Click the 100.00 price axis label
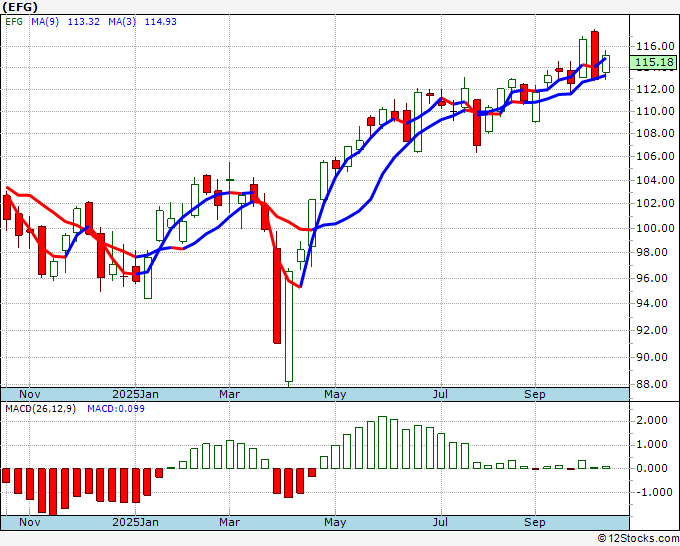The width and height of the screenshot is (680, 546). (655, 228)
